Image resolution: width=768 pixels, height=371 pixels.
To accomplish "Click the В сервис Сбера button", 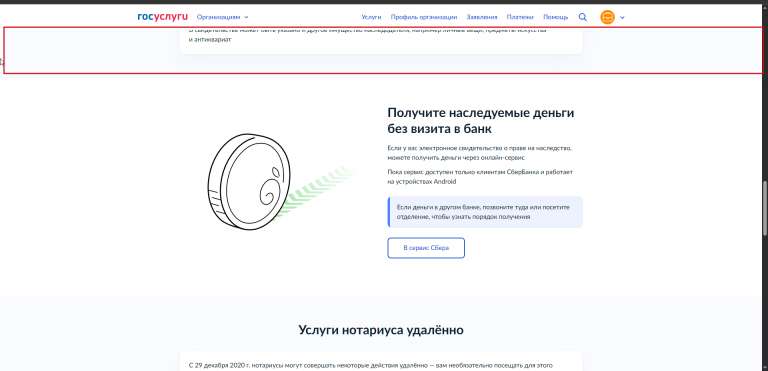I will click(x=426, y=248).
